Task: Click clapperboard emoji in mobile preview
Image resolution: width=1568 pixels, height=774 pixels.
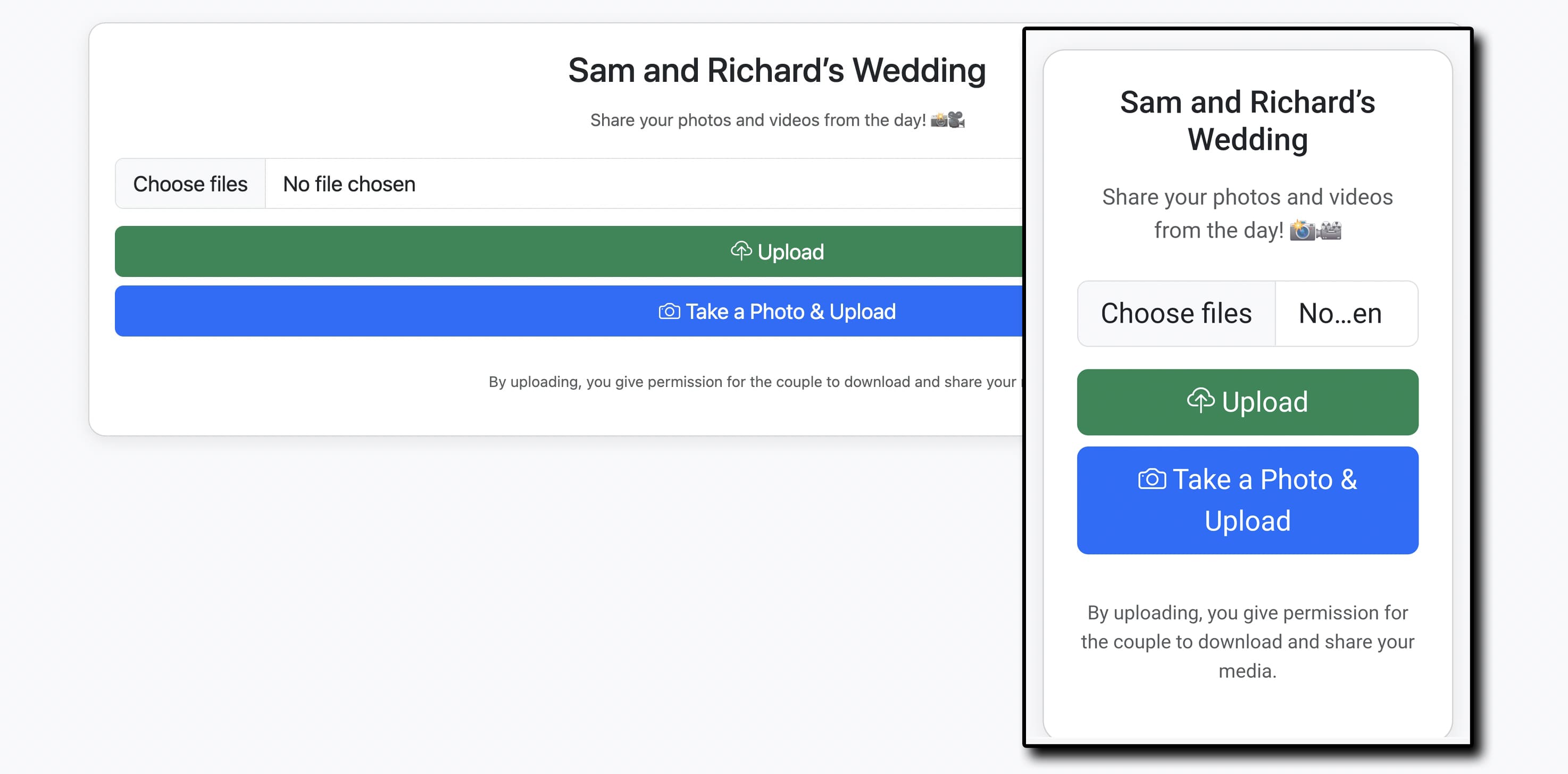Action: pos(1329,230)
